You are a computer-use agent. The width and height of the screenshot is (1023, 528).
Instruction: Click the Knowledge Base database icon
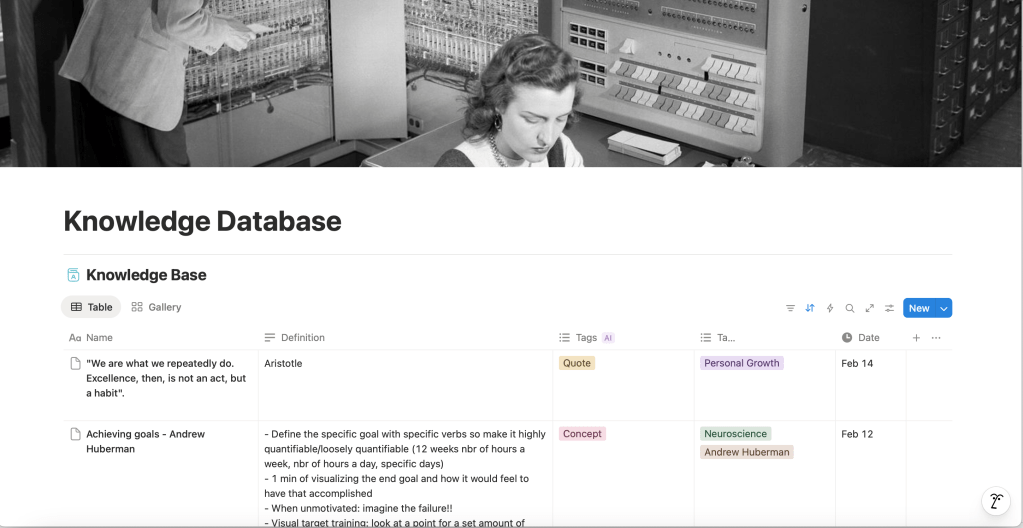pos(73,275)
